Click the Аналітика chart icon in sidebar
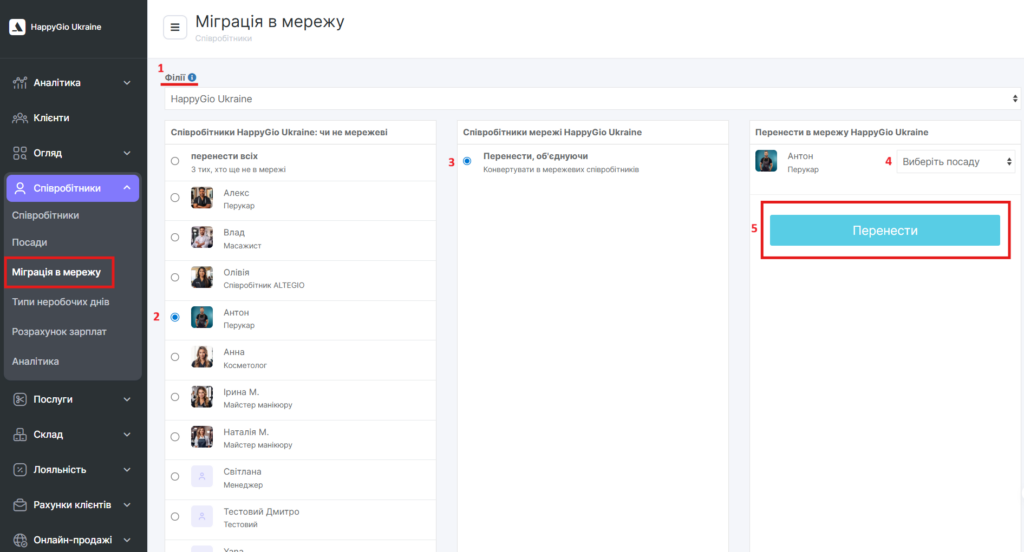Viewport: 1024px width, 552px height. [x=20, y=83]
